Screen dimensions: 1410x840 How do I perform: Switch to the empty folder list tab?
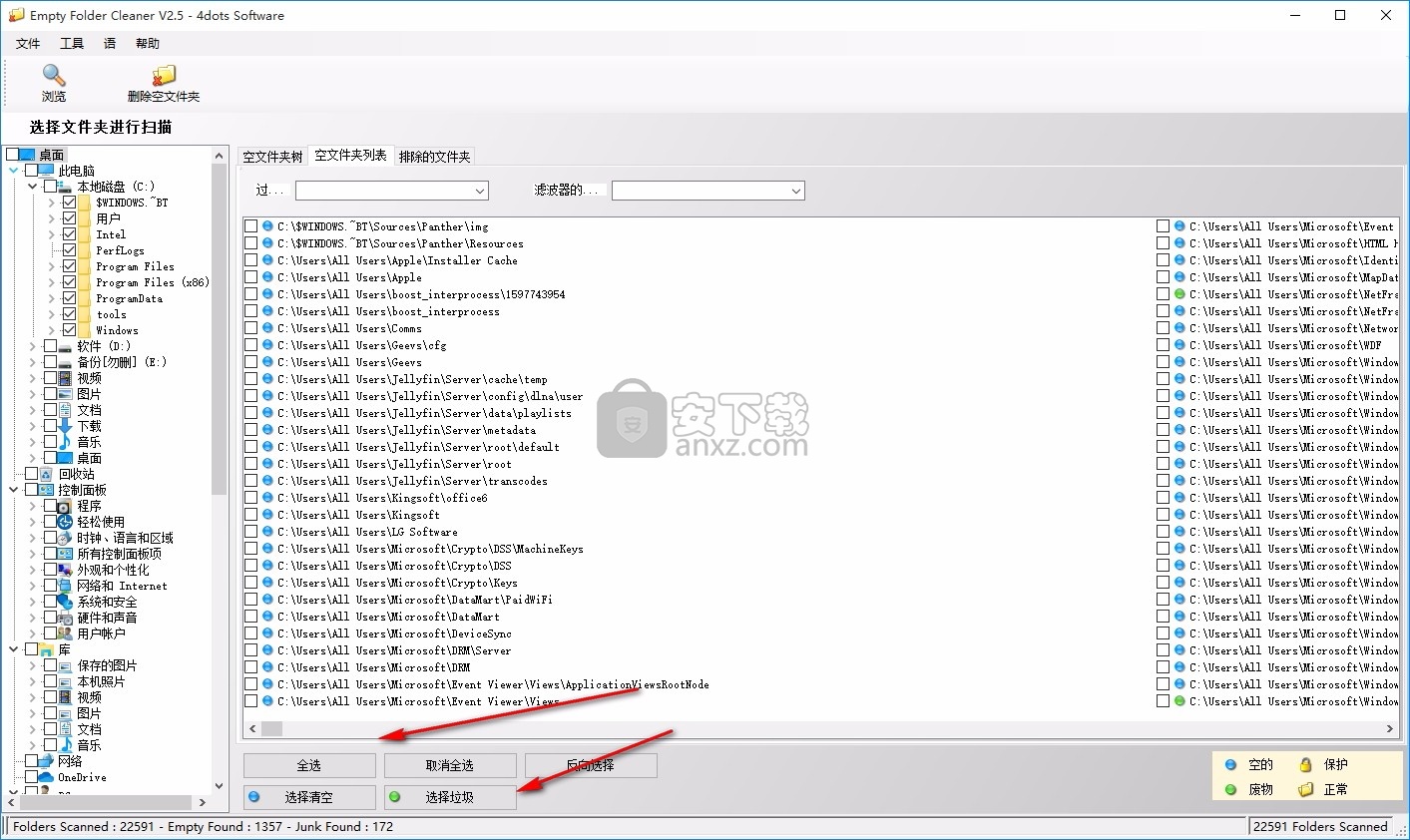[x=350, y=155]
